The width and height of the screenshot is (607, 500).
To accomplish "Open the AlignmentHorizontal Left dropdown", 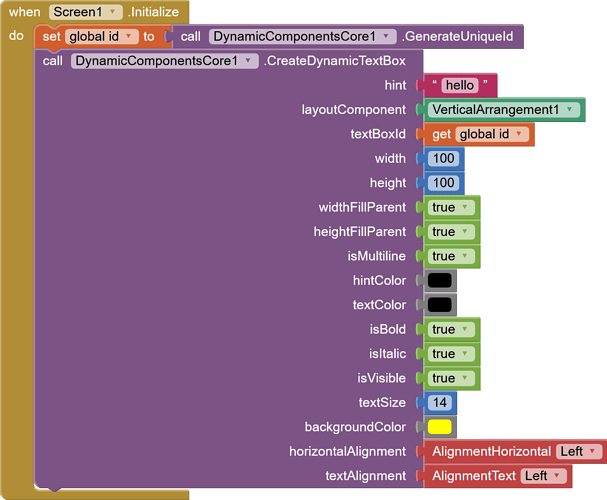I will [579, 451].
